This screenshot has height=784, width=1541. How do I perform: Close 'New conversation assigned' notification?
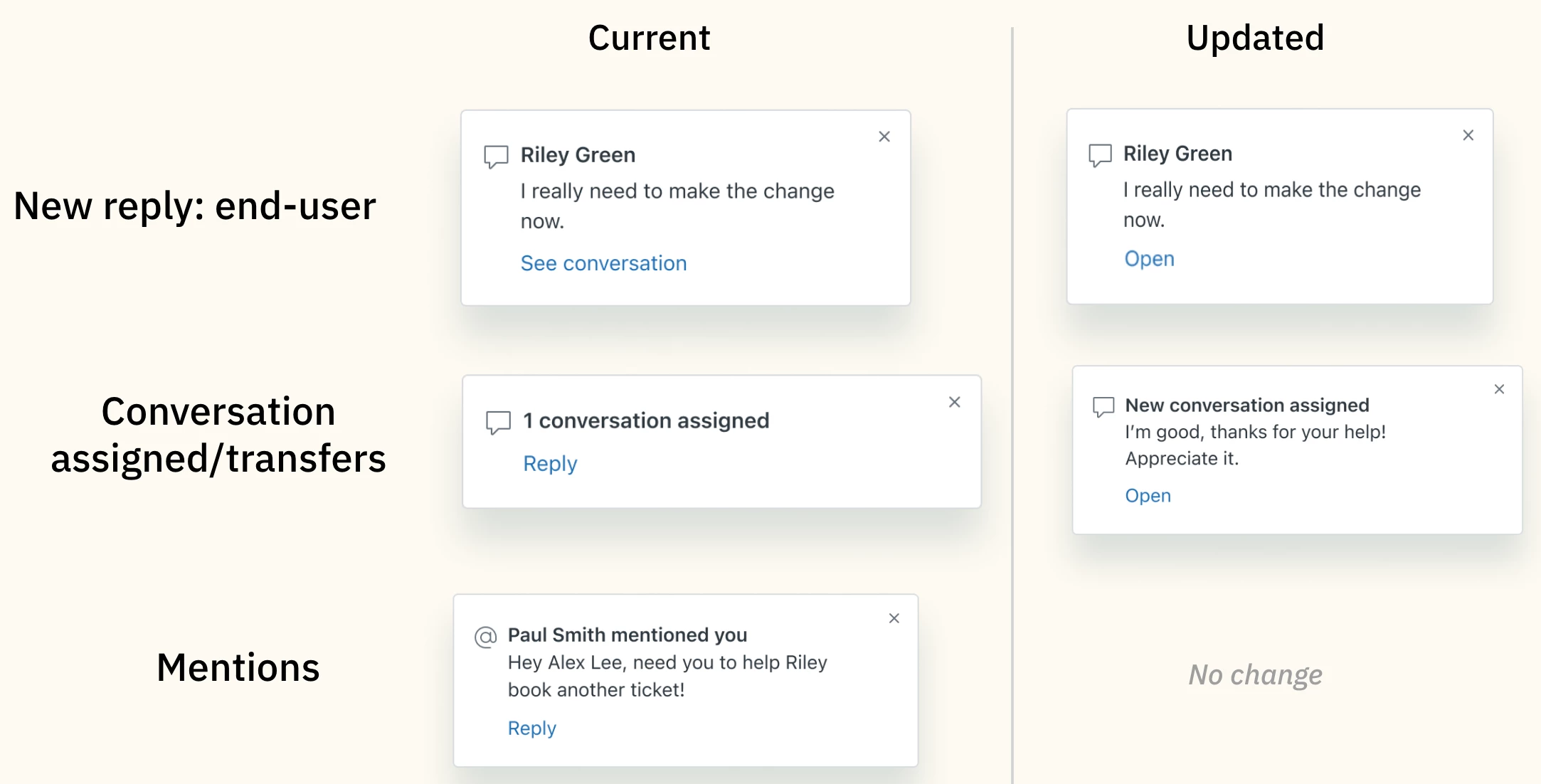[1499, 389]
